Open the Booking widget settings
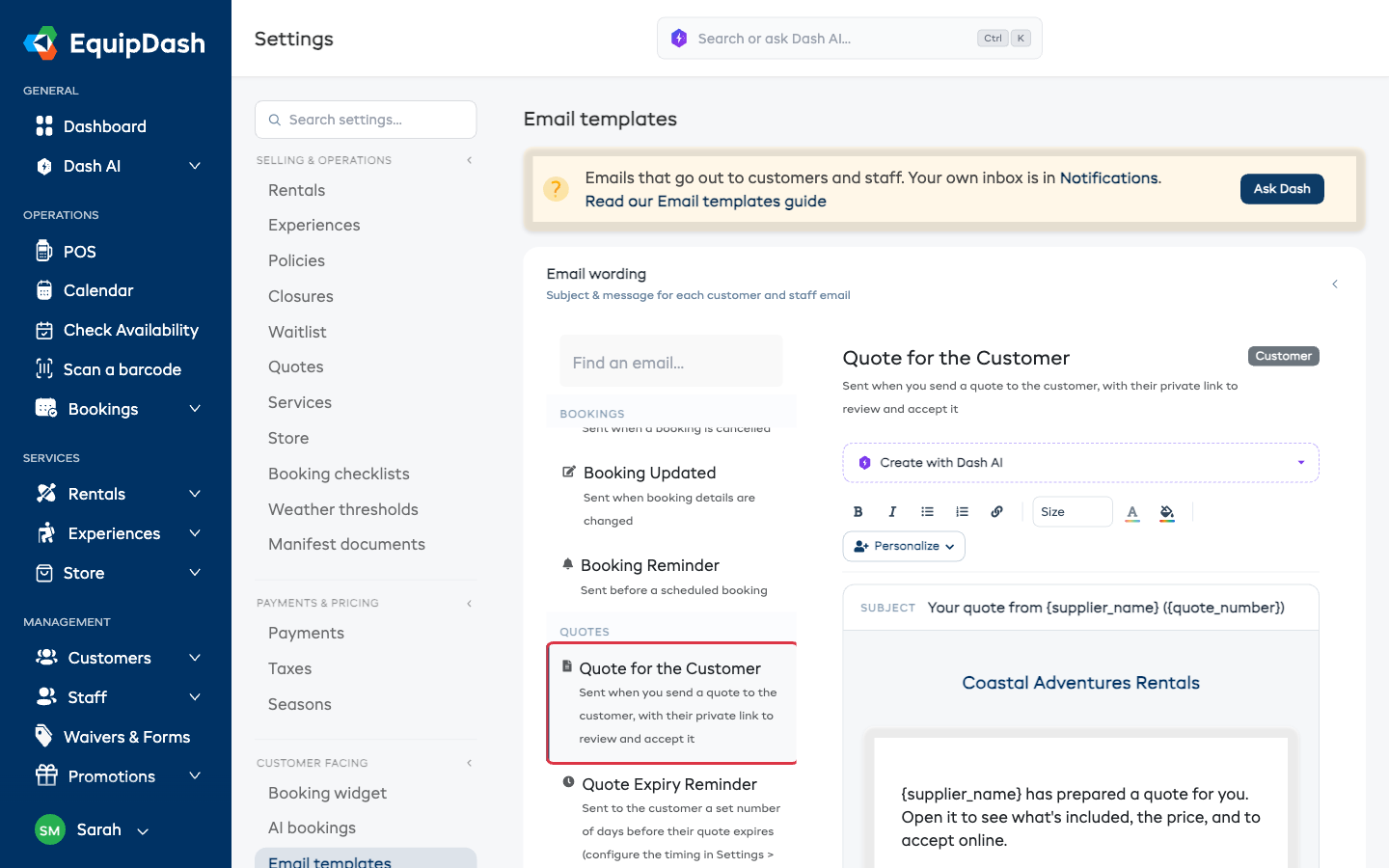 tap(328, 793)
